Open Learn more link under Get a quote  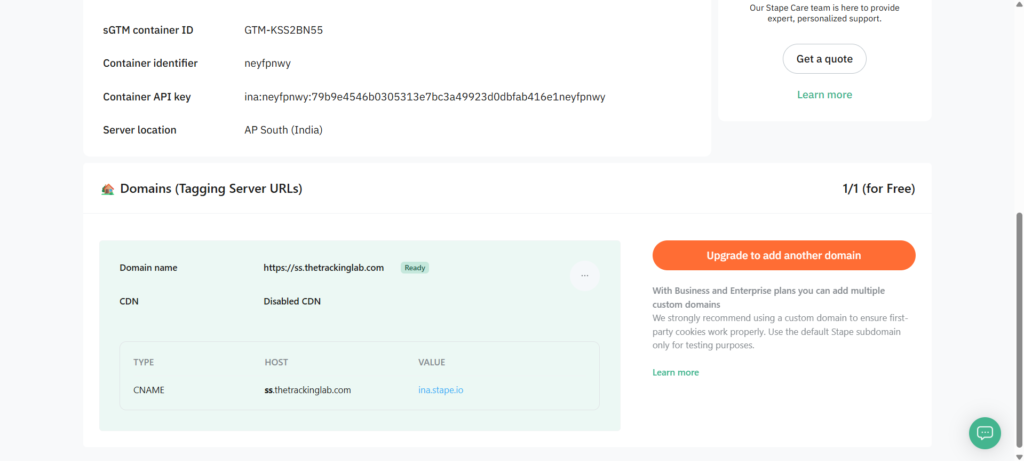pyautogui.click(x=824, y=95)
